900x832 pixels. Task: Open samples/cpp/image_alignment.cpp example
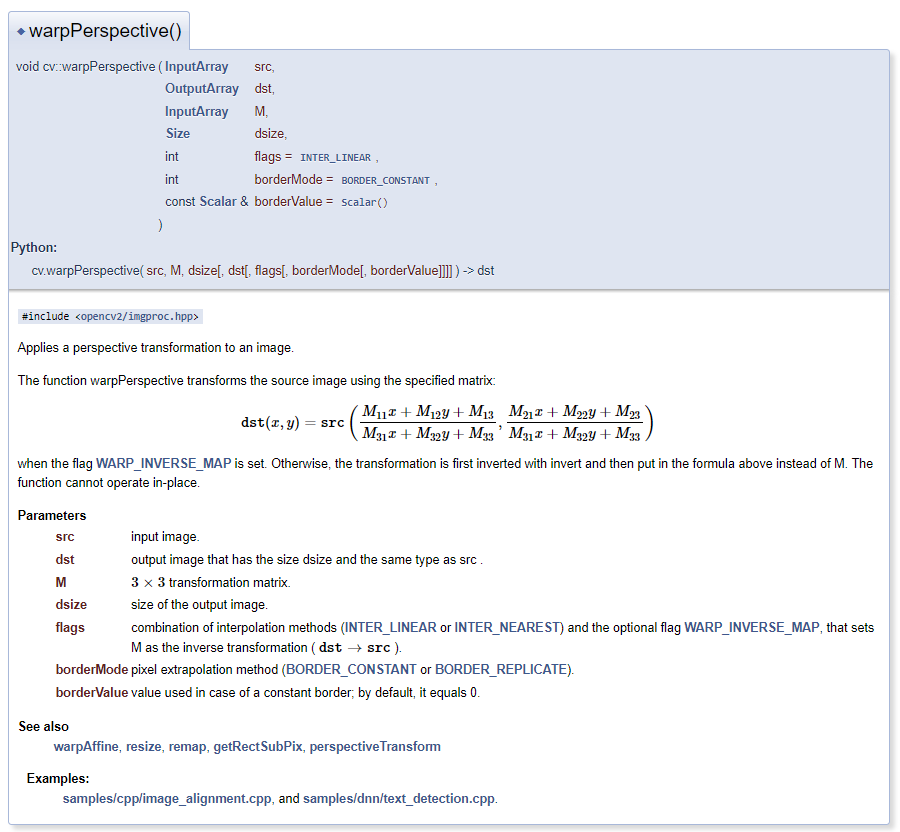tap(167, 798)
